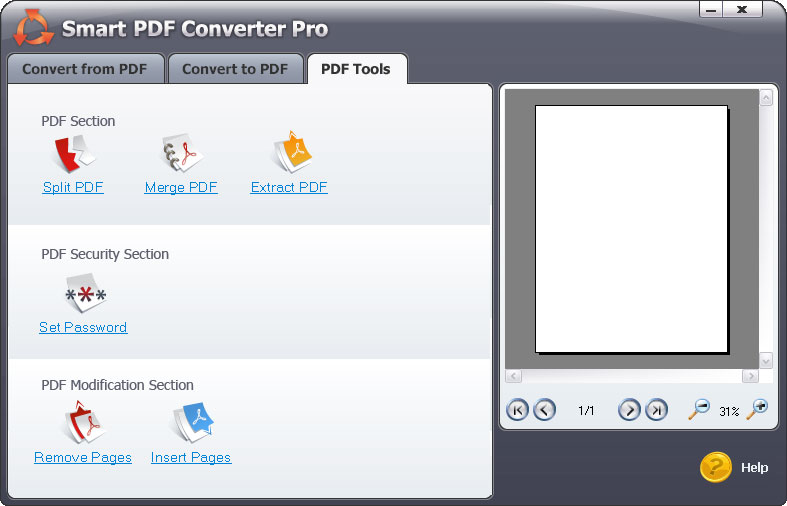Click the PDF Modification Section heading
787x506 pixels.
117,385
